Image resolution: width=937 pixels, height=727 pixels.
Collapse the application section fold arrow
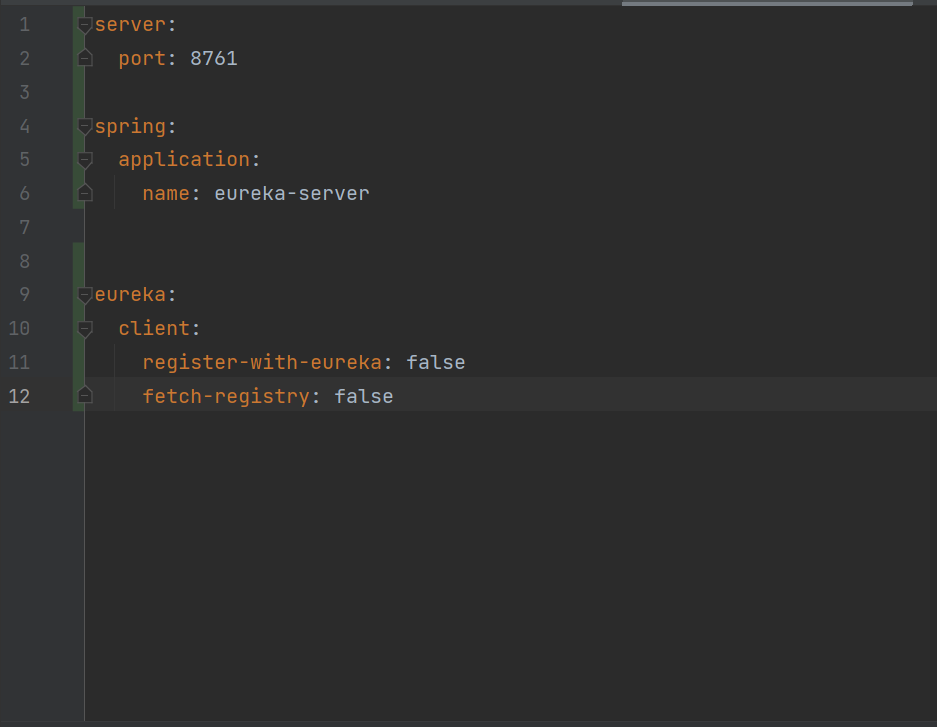click(84, 159)
